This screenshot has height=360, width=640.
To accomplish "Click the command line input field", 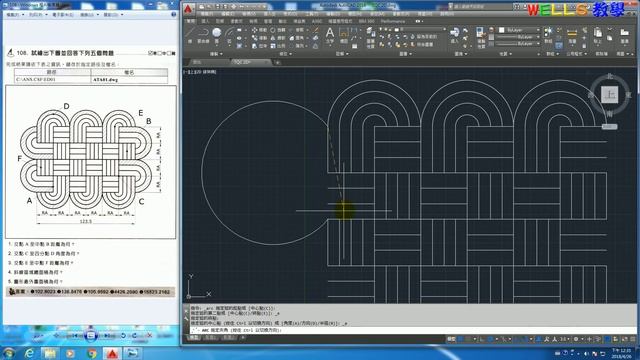I will pos(411,330).
